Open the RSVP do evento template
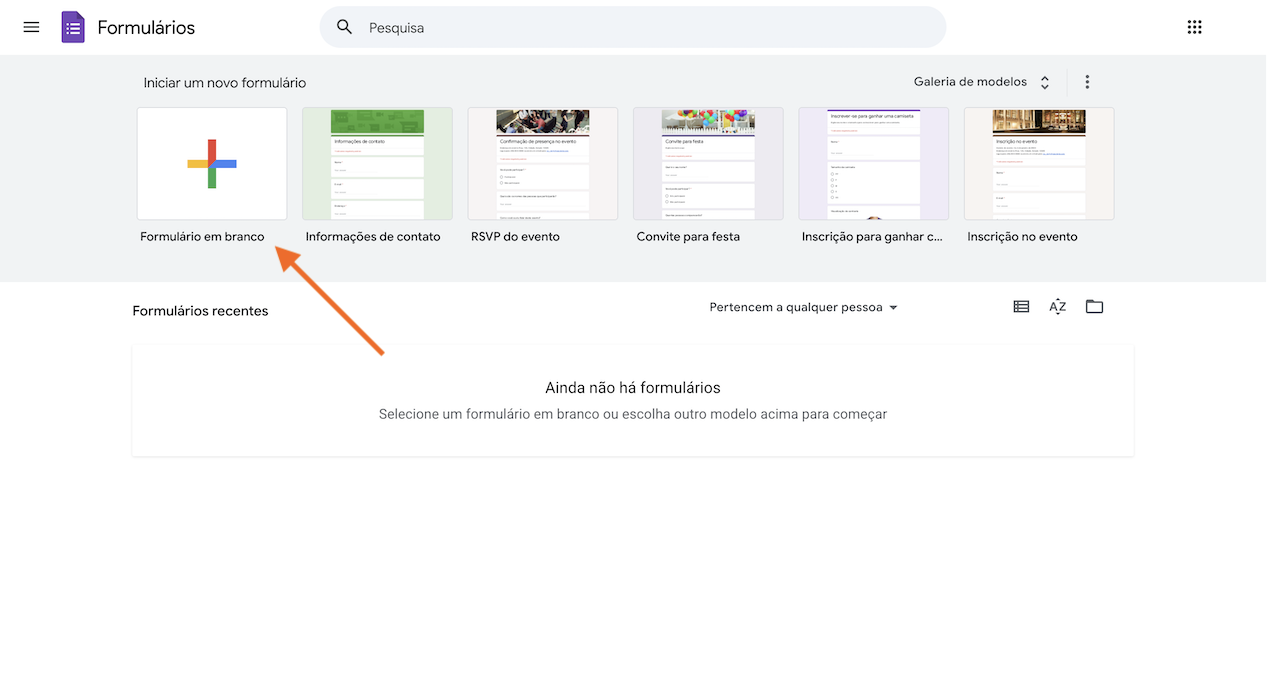1280x693 pixels. 542,163
